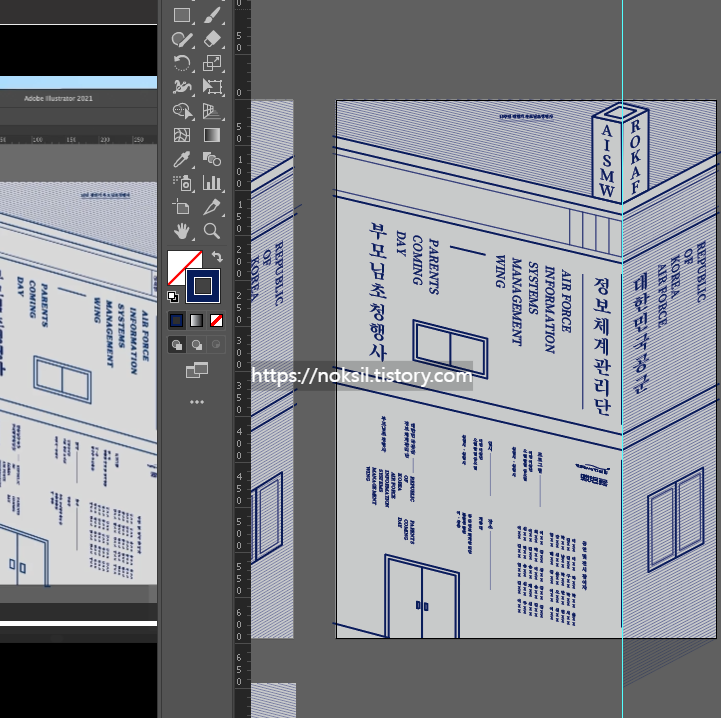This screenshot has width=721, height=718.
Task: Apply Gradient mode button
Action: 196,321
